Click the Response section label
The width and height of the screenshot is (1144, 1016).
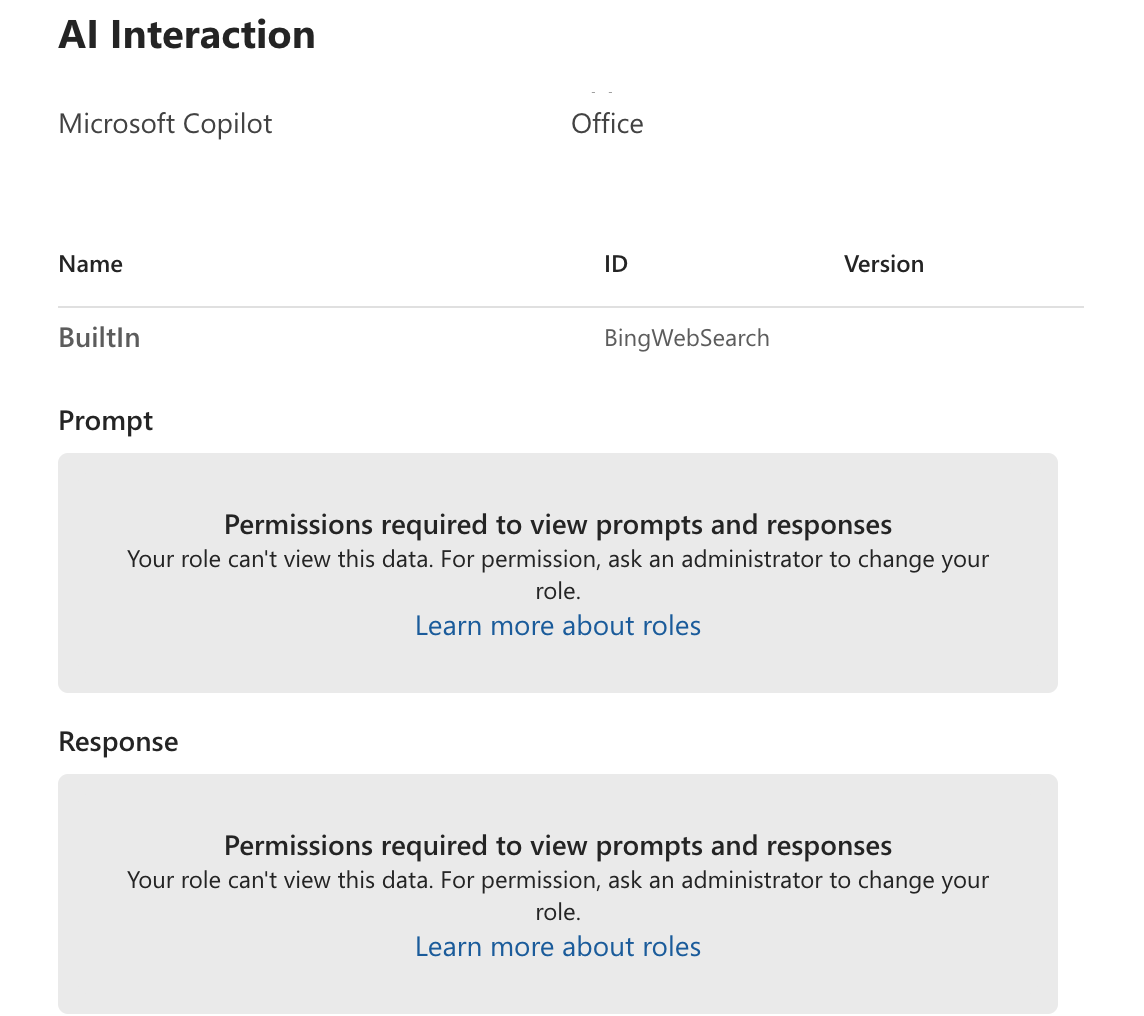119,742
